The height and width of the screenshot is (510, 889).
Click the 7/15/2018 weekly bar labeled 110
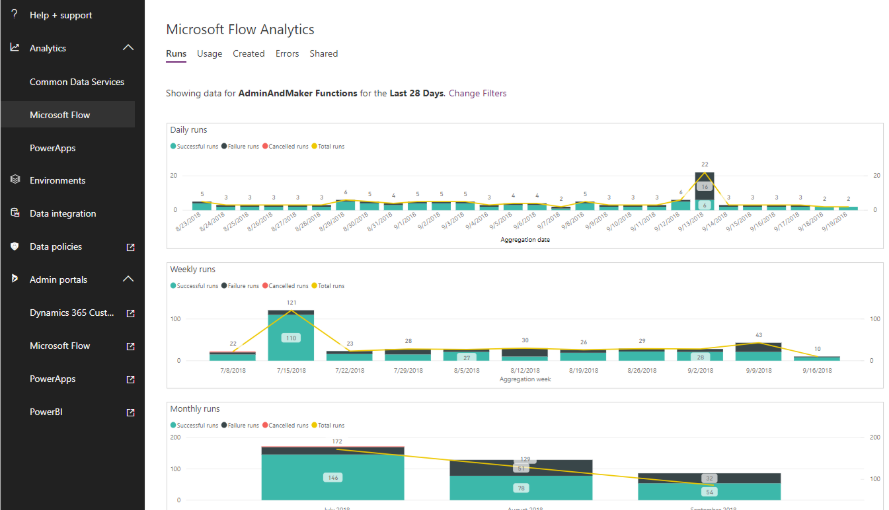point(291,338)
